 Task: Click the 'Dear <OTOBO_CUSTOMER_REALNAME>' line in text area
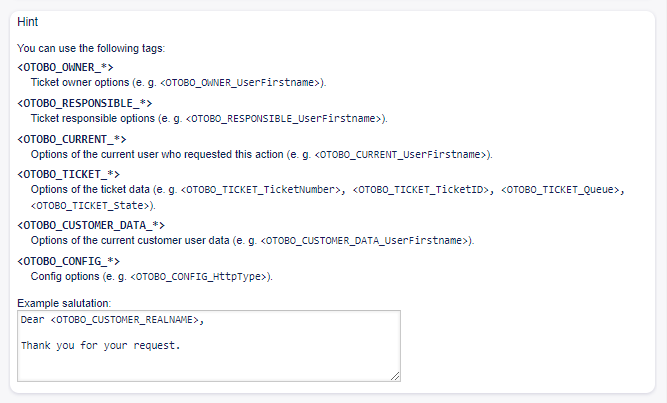[117, 320]
